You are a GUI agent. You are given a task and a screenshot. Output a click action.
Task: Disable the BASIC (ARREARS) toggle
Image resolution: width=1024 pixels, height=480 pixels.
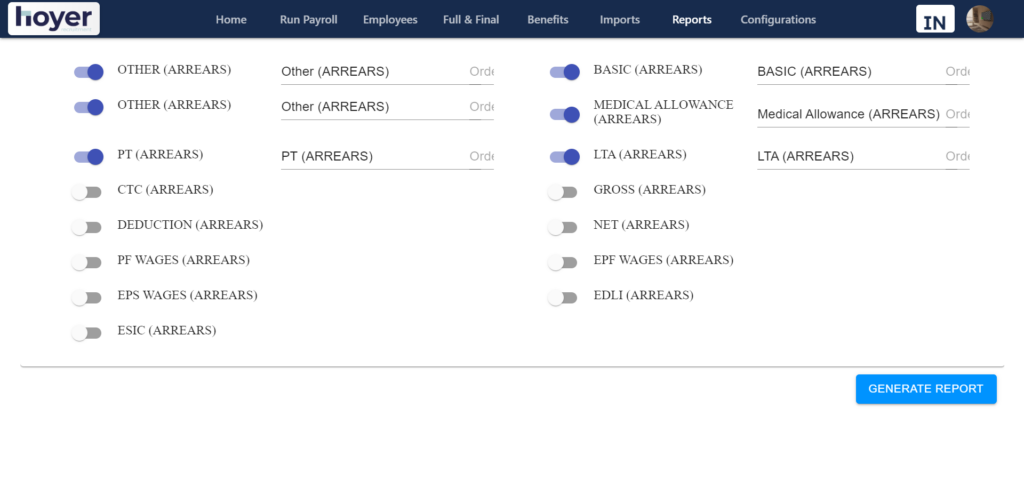click(564, 72)
